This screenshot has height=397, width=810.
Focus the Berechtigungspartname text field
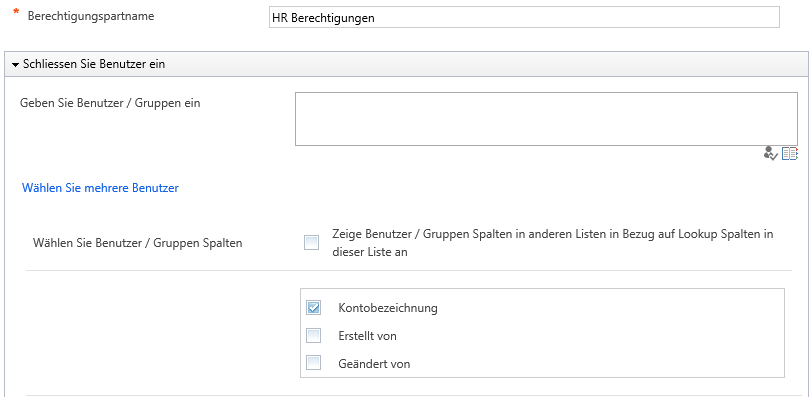[x=524, y=17]
